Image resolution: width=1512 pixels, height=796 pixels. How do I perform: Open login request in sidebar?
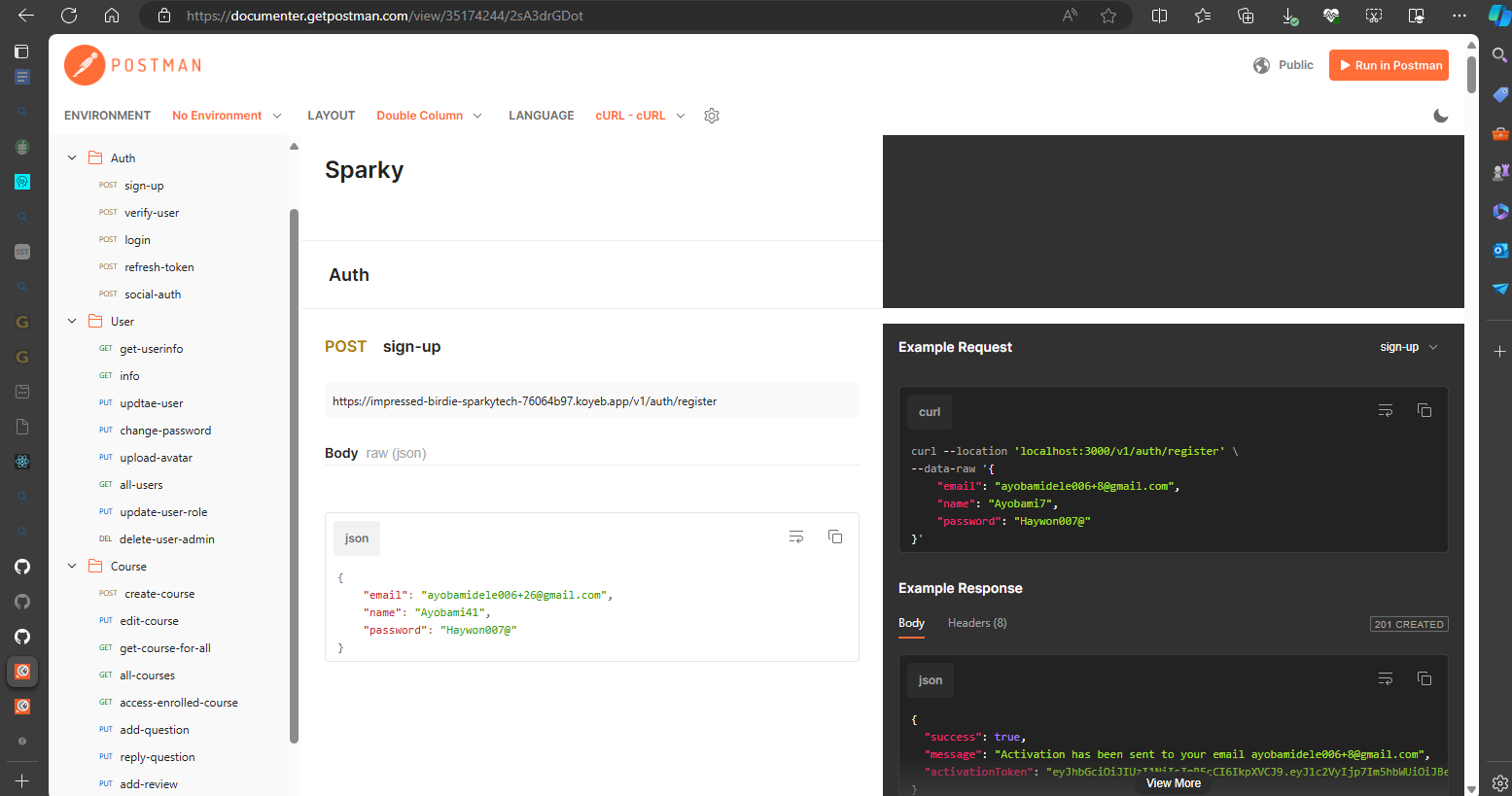pos(137,240)
